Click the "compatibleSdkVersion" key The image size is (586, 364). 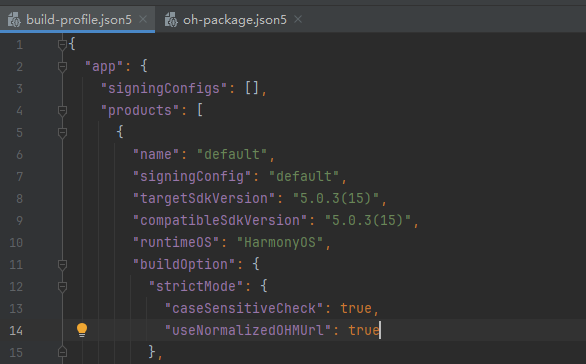[220, 220]
